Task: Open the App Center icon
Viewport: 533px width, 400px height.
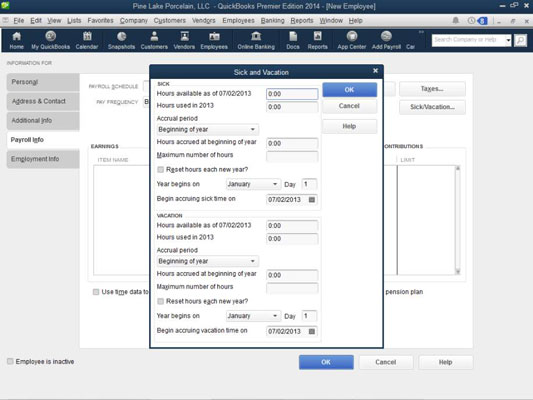Action: pyautogui.click(x=352, y=40)
